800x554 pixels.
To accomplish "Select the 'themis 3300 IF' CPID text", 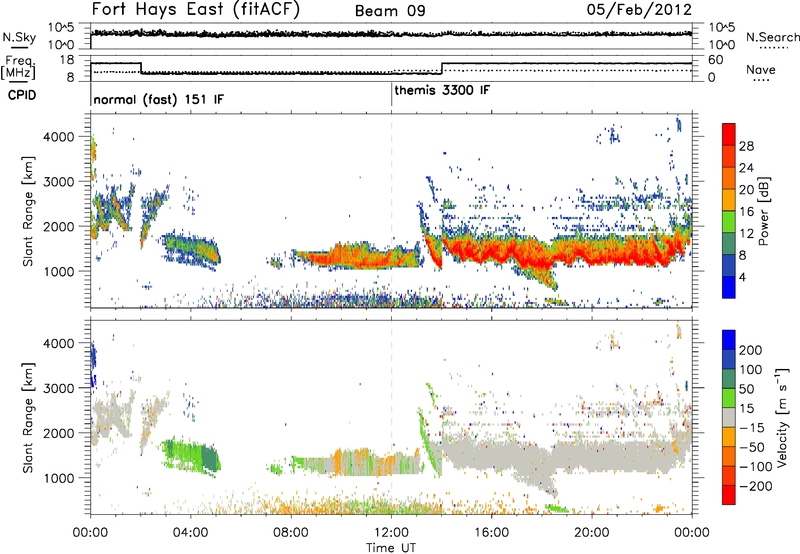I will [442, 90].
